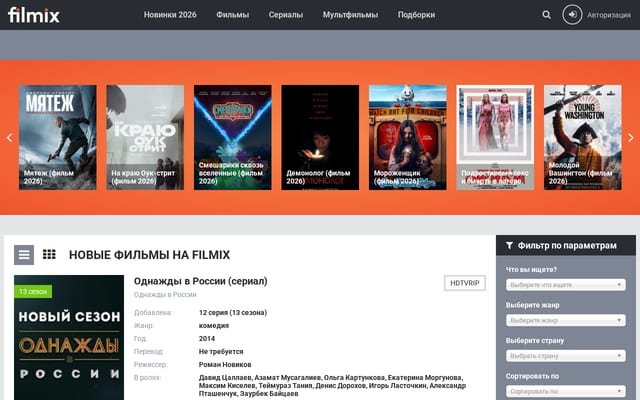Open Фильмы menu item
This screenshot has width=640, height=400.
tap(233, 15)
